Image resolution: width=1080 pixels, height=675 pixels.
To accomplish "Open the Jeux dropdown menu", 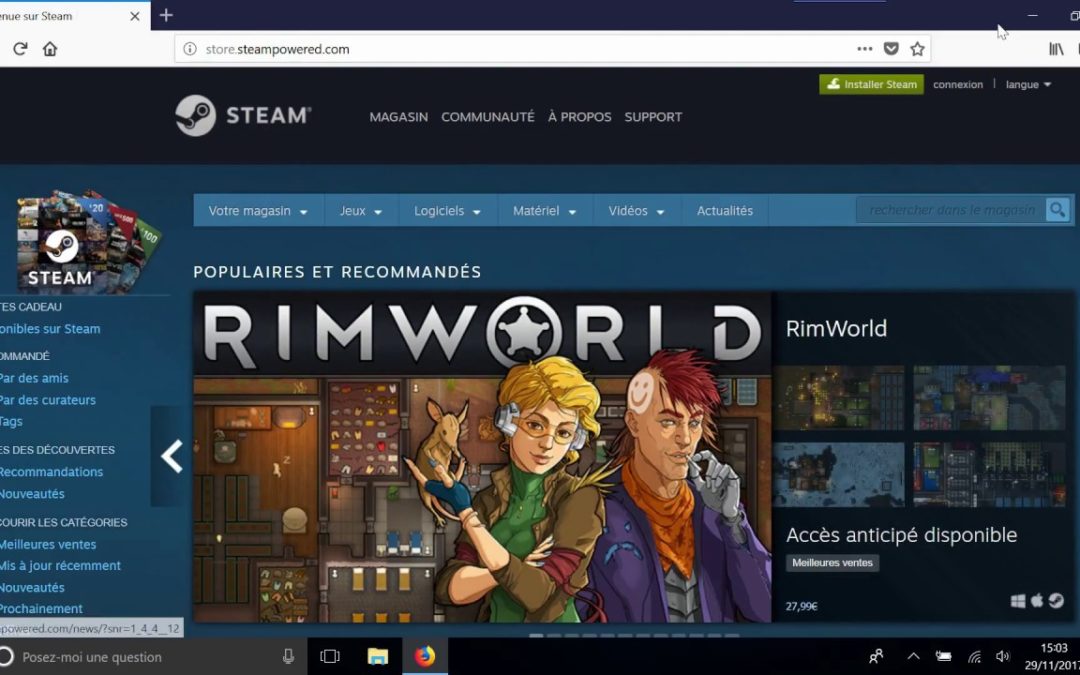I will 360,210.
